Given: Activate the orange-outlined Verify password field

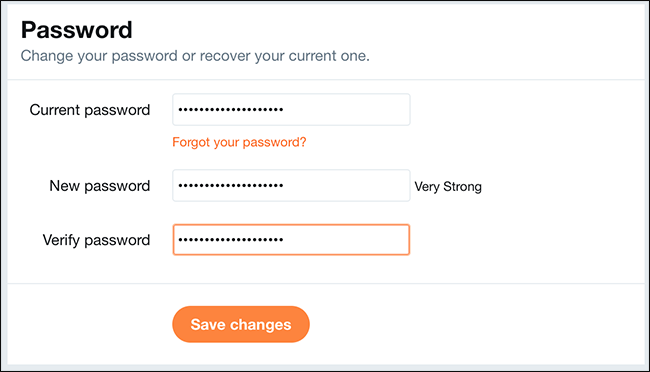Looking at the screenshot, I should tap(291, 240).
